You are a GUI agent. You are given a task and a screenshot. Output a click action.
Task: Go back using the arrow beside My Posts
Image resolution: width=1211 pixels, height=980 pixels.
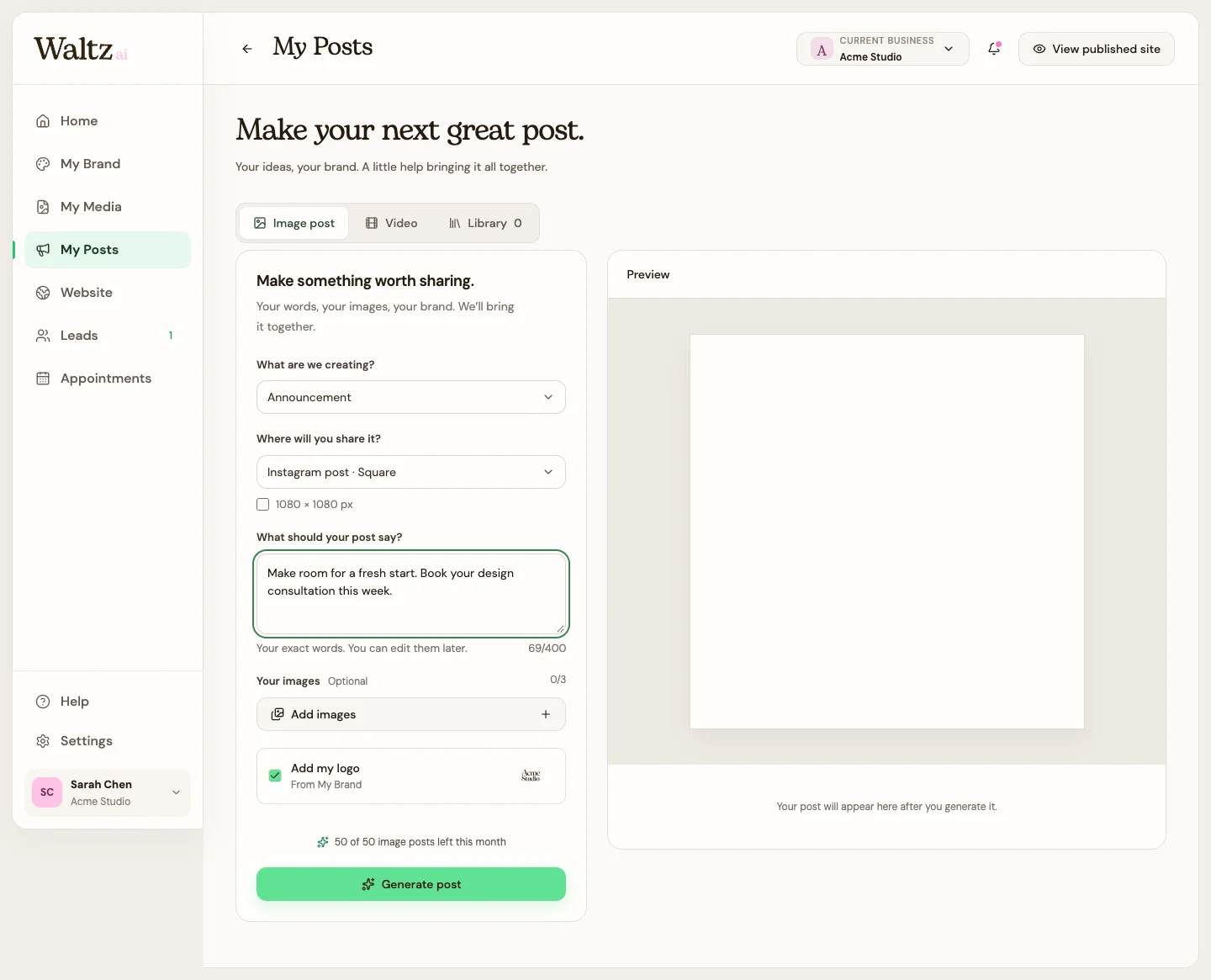[x=247, y=49]
